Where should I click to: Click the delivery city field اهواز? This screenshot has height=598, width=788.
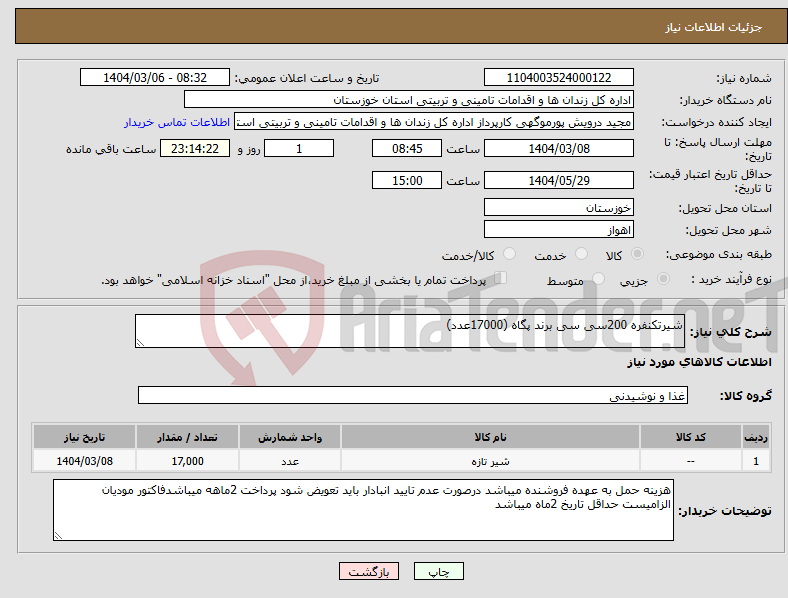558,230
